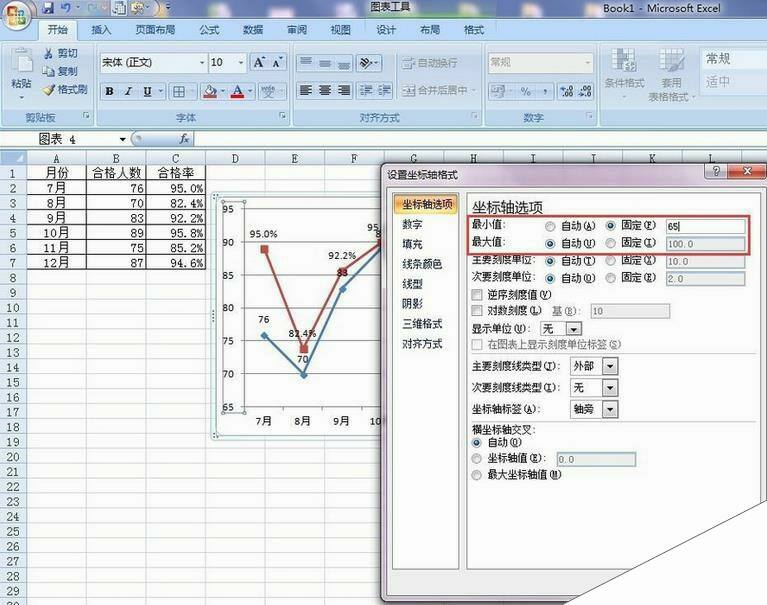
Task: Switch to 设计 chart tools tab
Action: coord(386,30)
